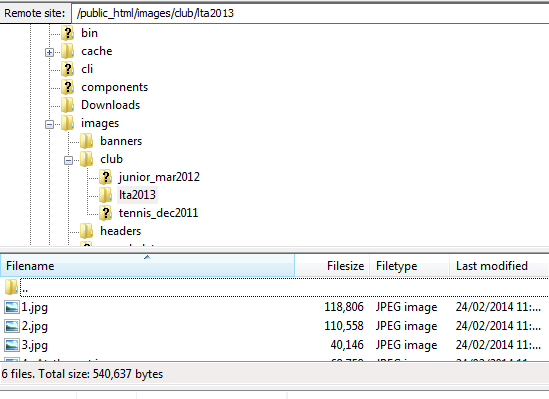The height and width of the screenshot is (399, 549).
Task: Select the banners folder in tree
Action: [121, 141]
